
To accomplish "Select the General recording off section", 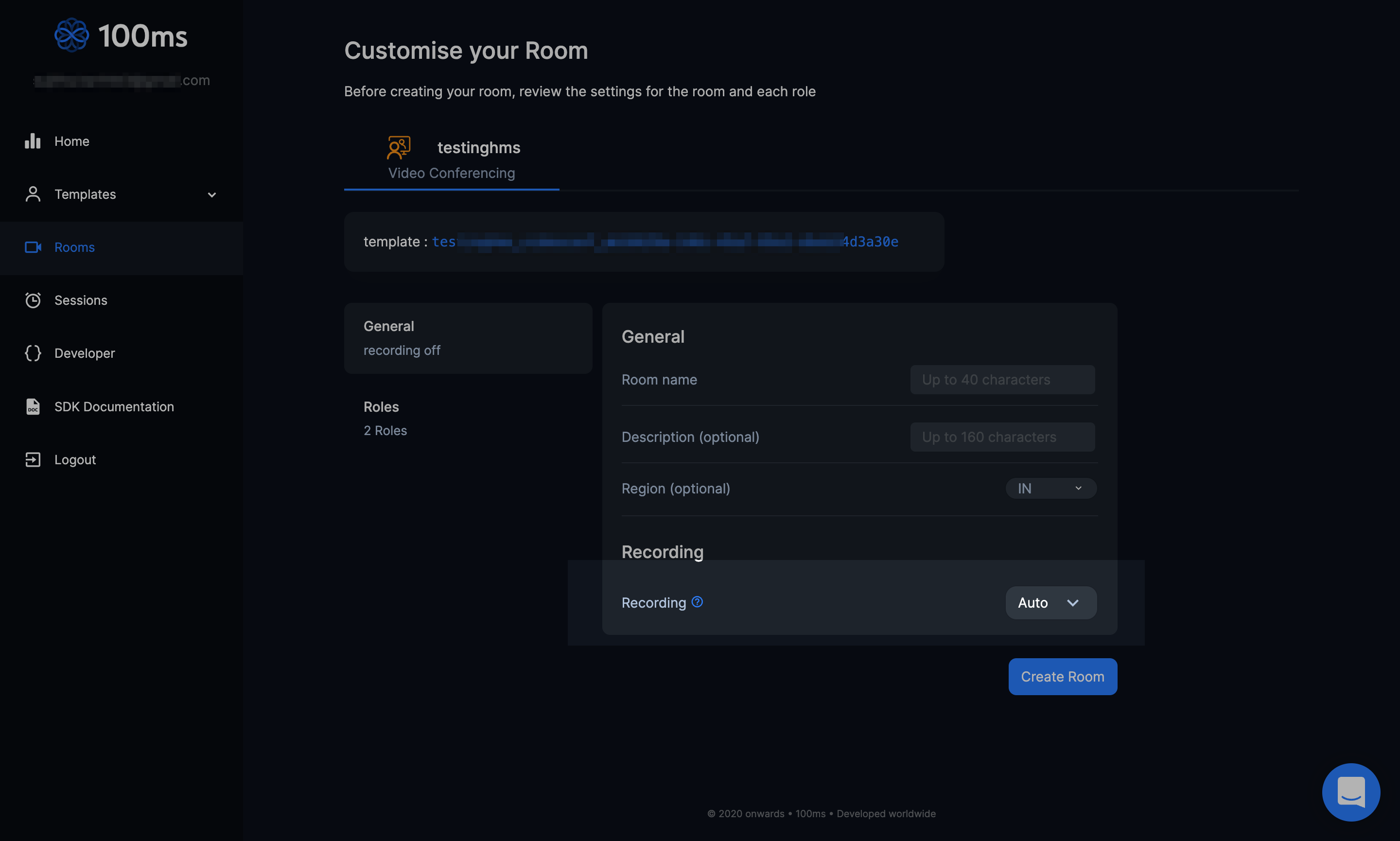I will pyautogui.click(x=468, y=338).
